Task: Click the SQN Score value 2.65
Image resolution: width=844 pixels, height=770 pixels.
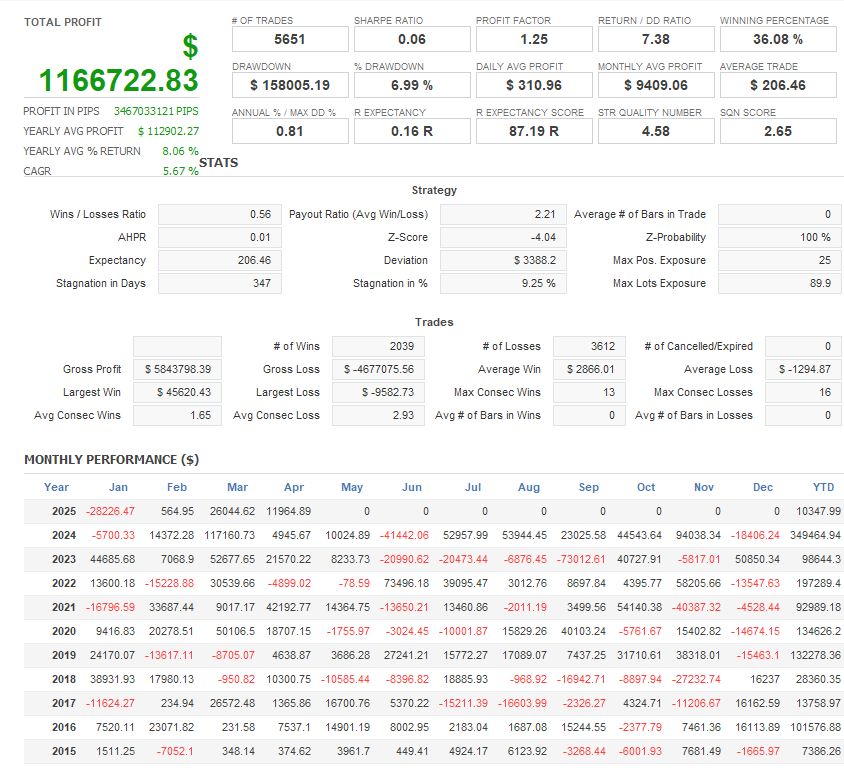Action: [x=778, y=131]
